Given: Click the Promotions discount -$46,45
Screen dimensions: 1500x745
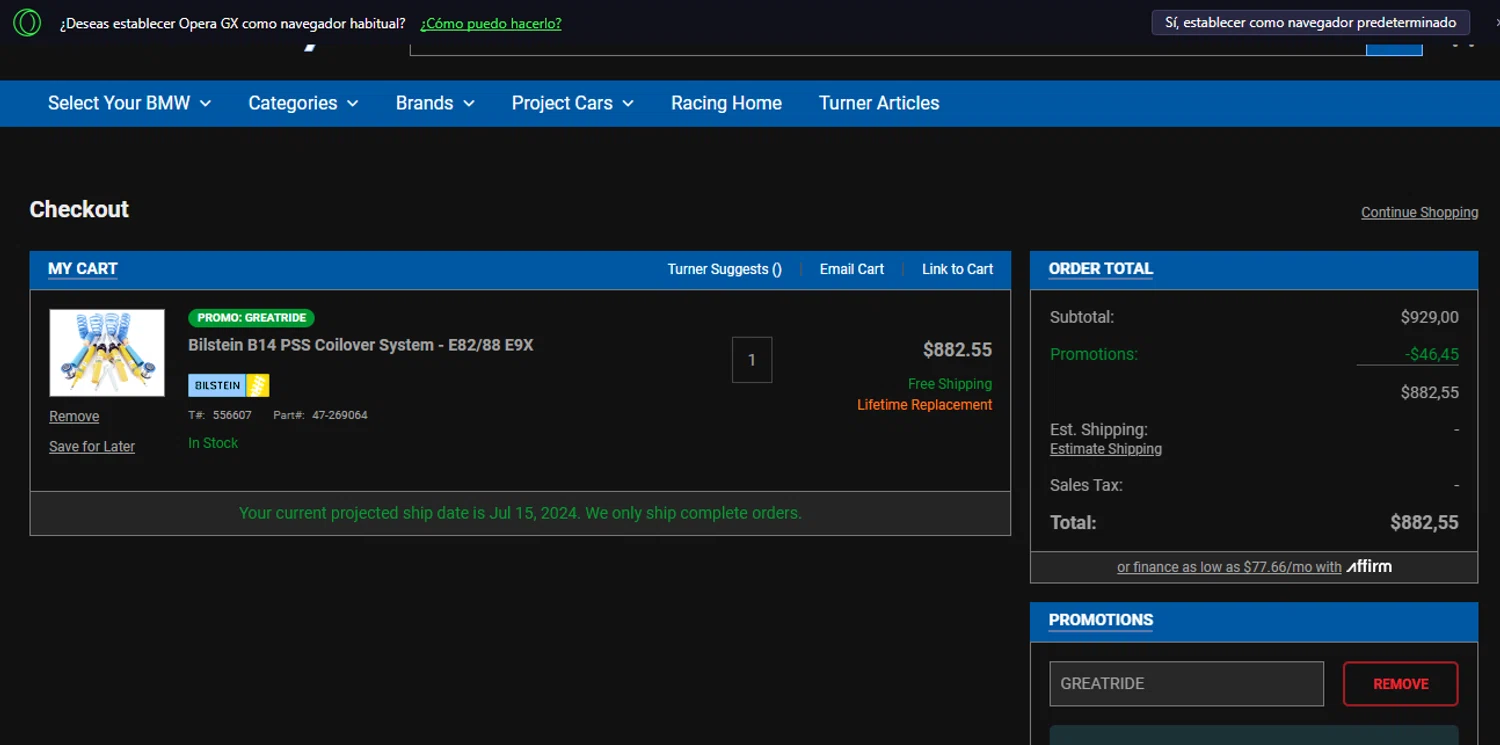Looking at the screenshot, I should point(1431,354).
